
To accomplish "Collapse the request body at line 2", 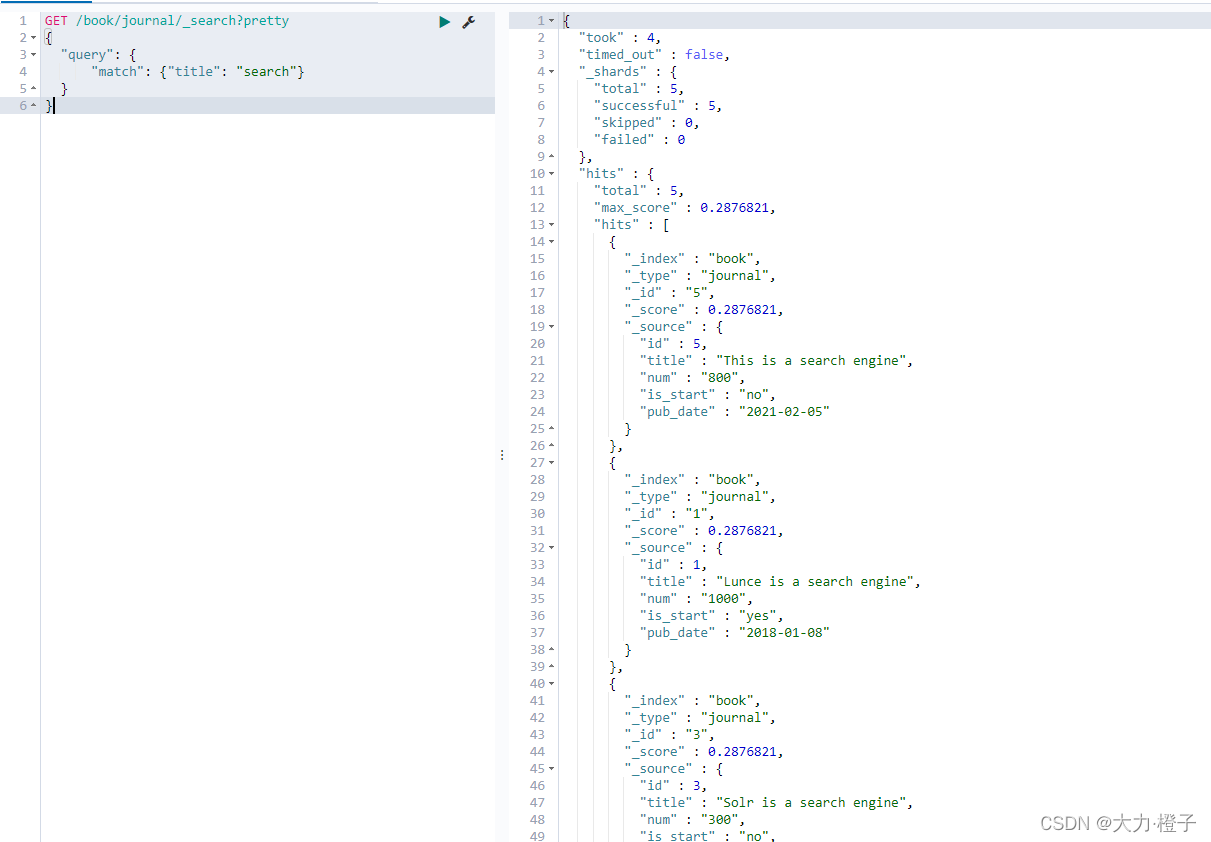I will (34, 37).
